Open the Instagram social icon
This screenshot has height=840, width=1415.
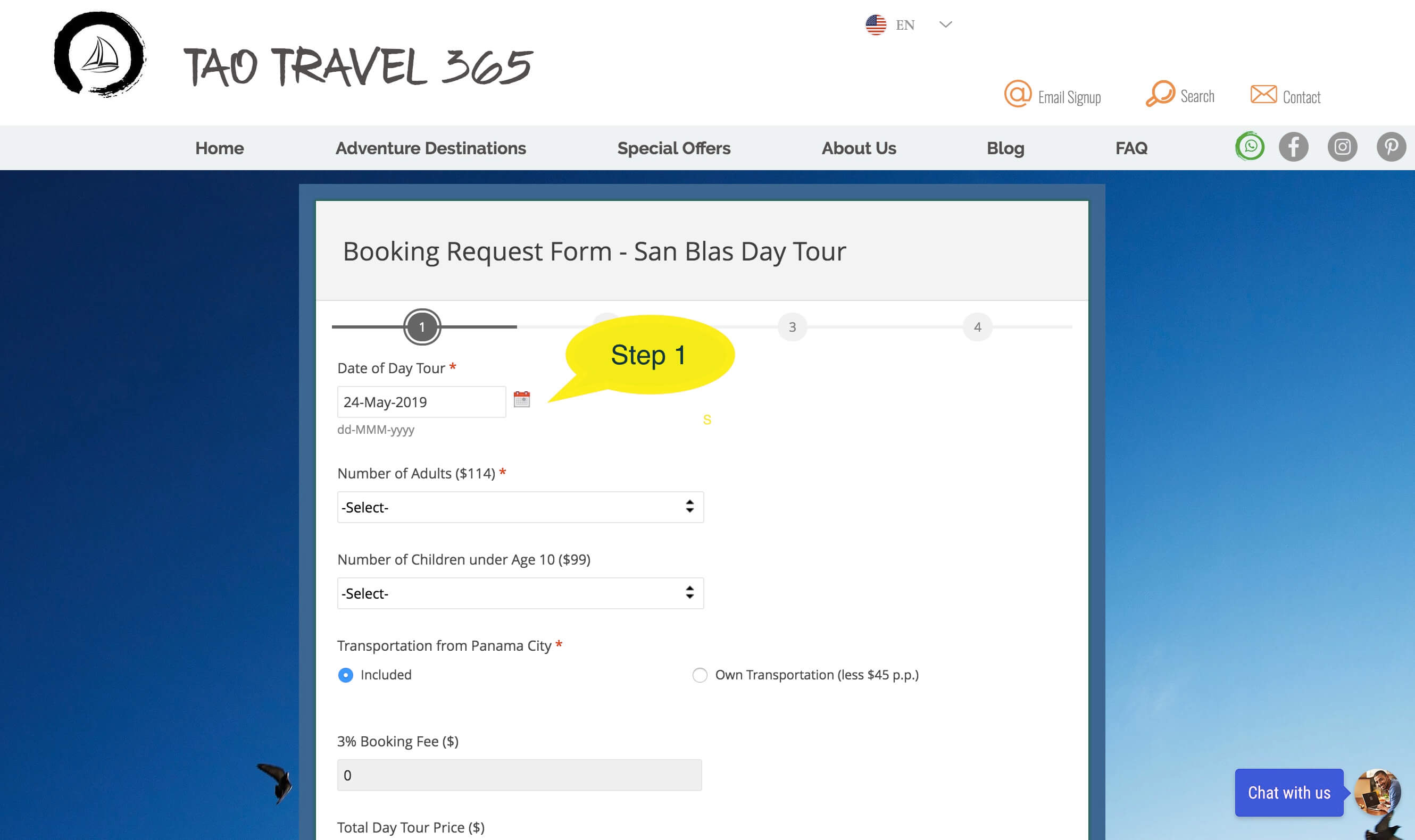pyautogui.click(x=1342, y=147)
